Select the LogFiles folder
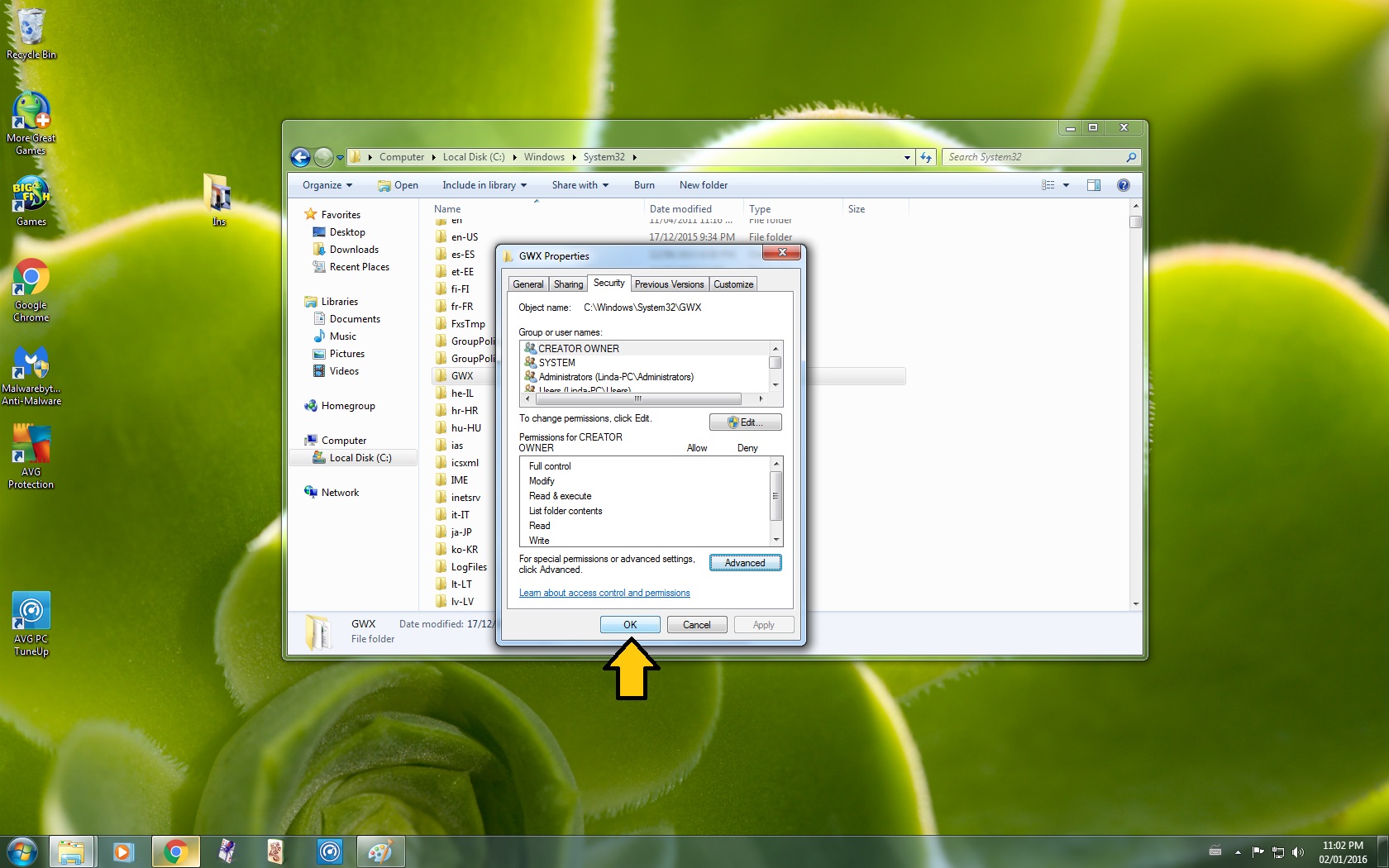 [461, 567]
